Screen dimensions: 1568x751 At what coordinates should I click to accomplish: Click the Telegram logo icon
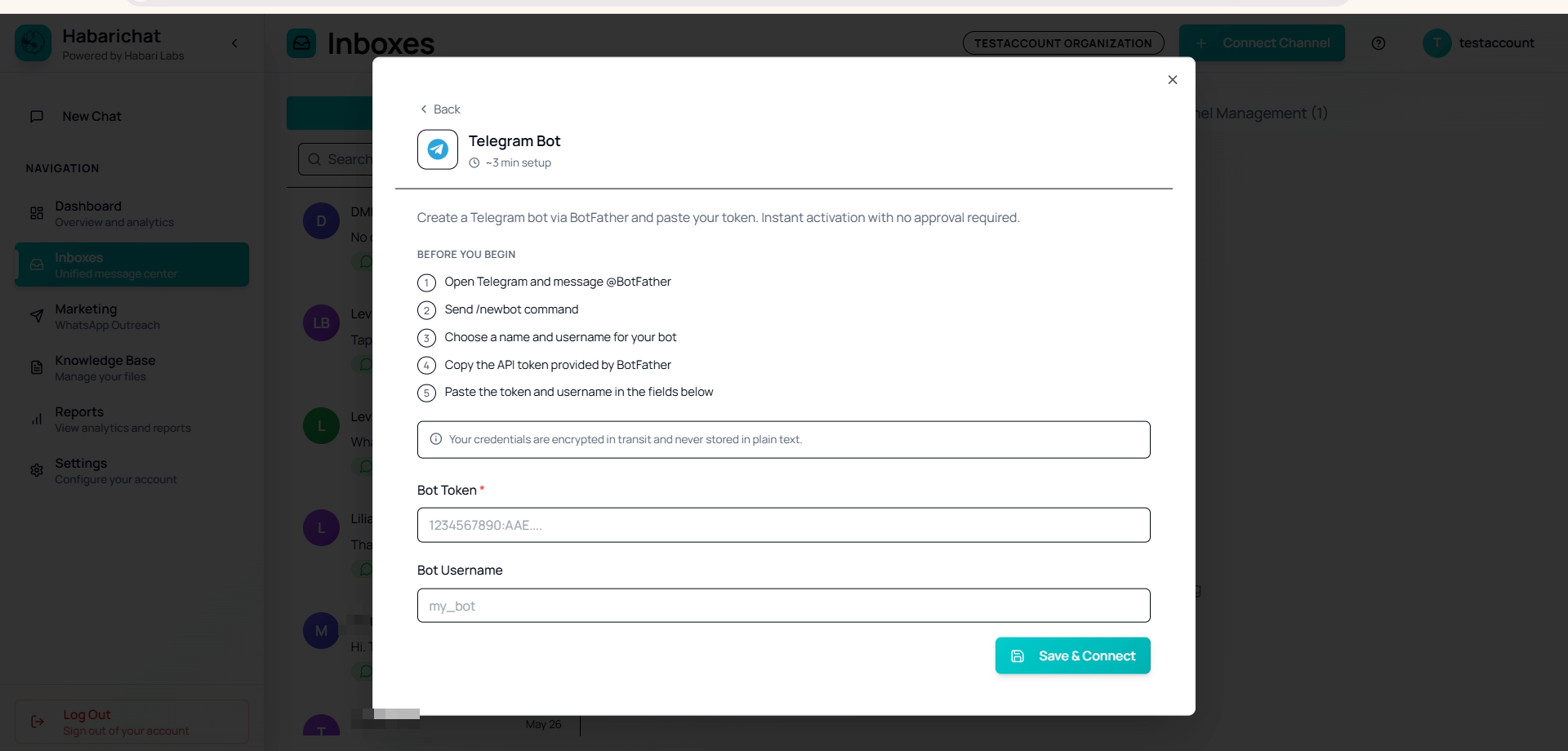pos(438,149)
